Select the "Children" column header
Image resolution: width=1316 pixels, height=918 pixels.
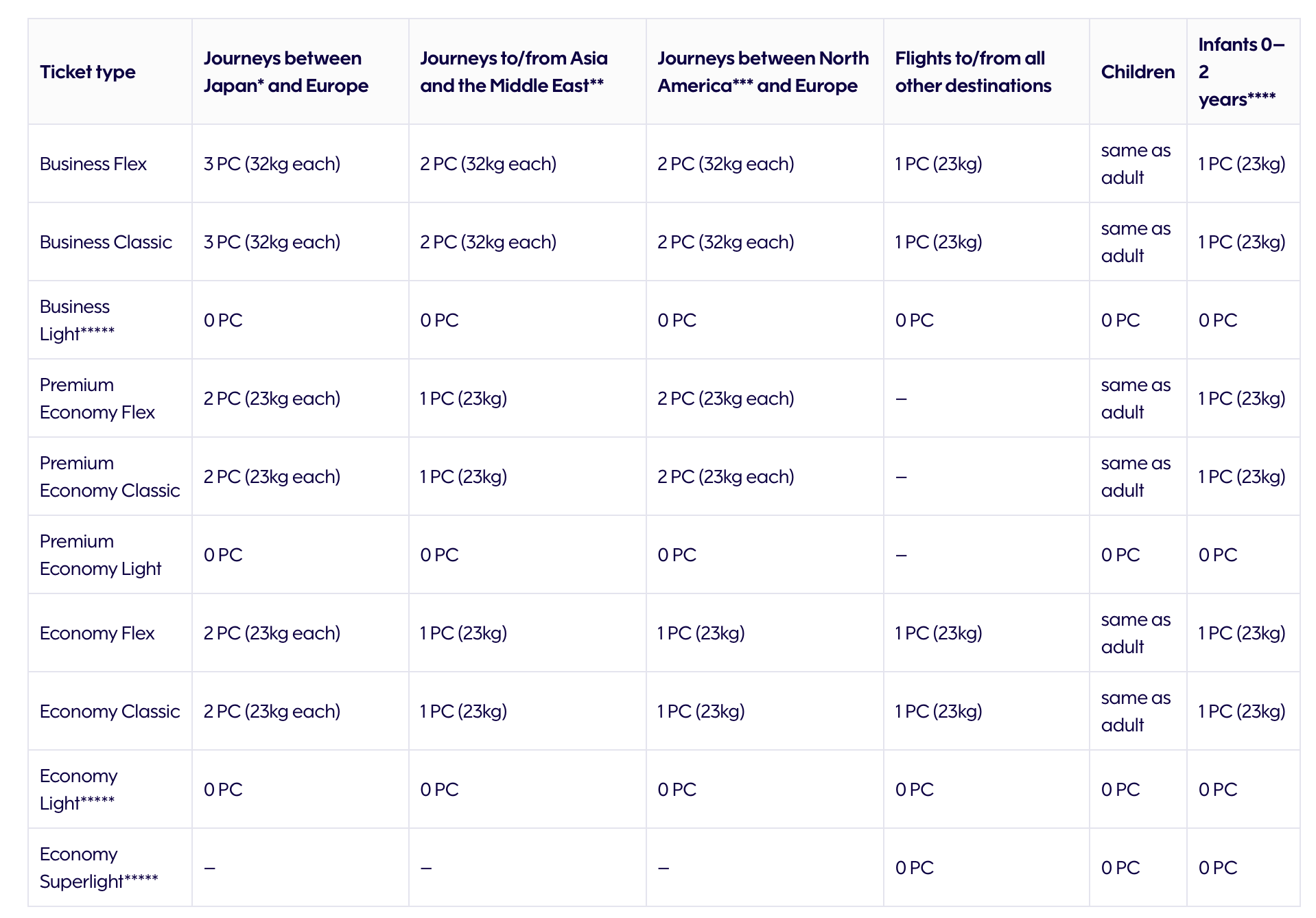pyautogui.click(x=1138, y=72)
